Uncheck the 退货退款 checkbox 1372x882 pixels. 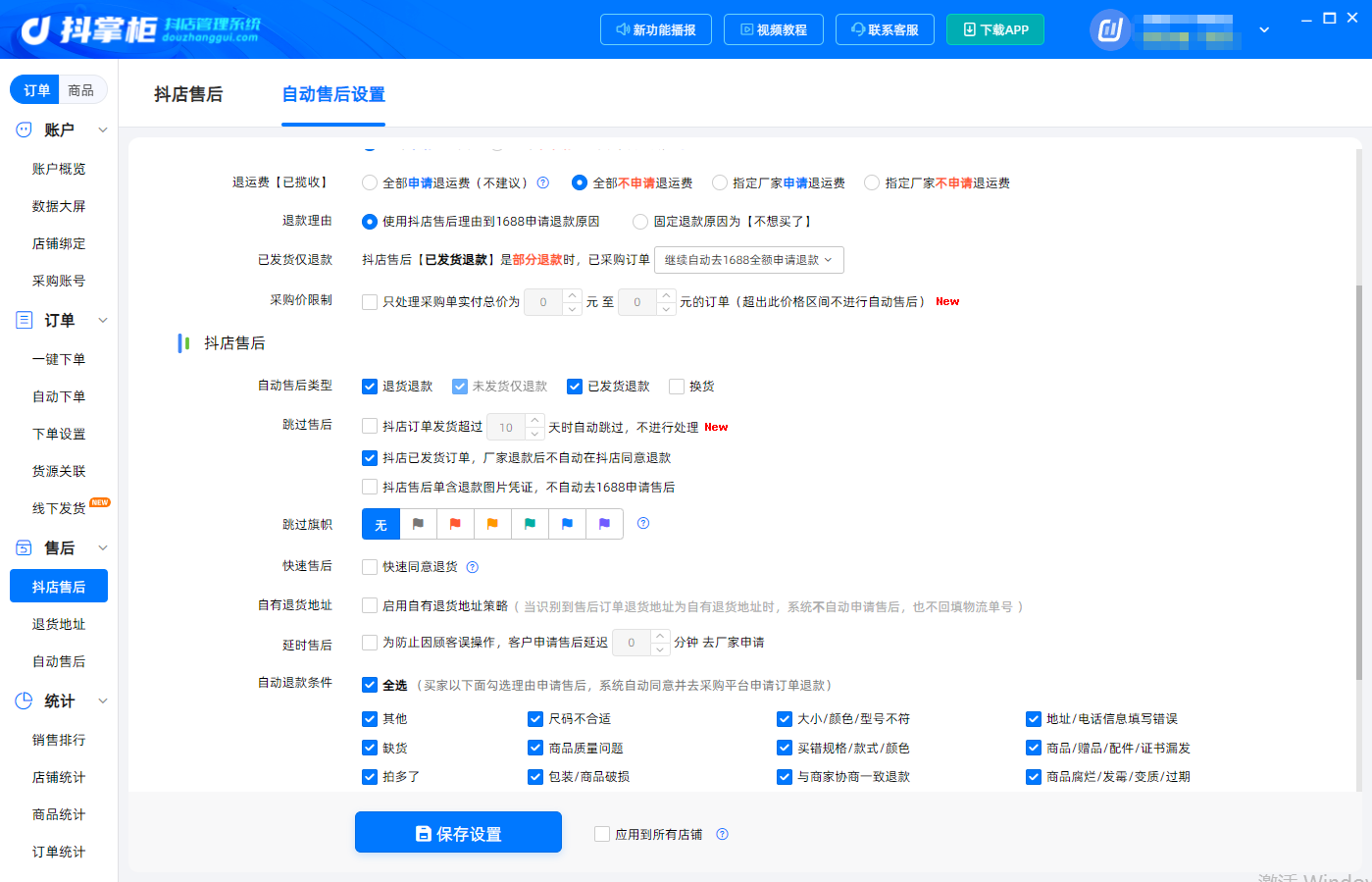(370, 387)
